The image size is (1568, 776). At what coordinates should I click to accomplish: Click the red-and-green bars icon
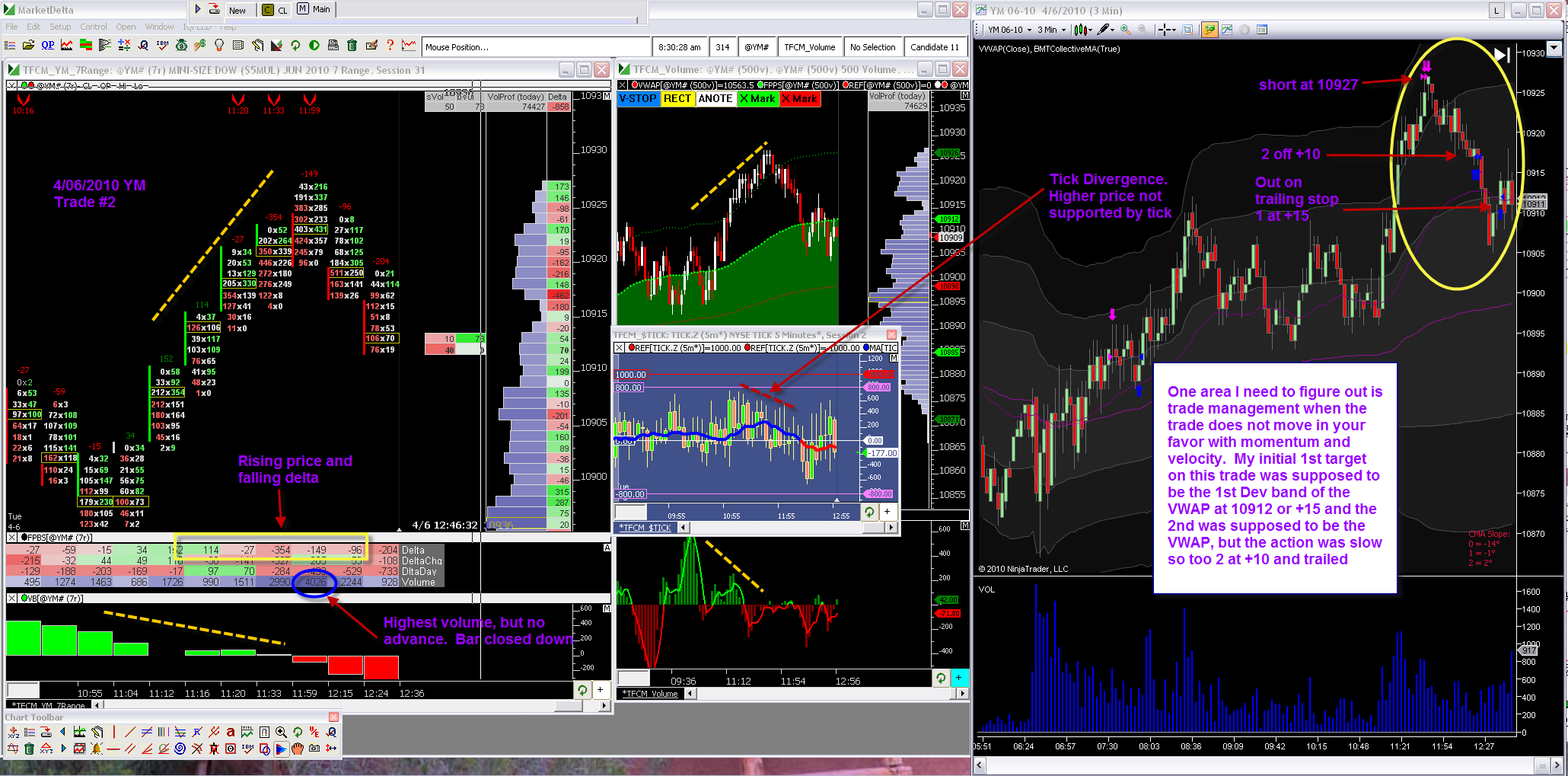coord(86,46)
